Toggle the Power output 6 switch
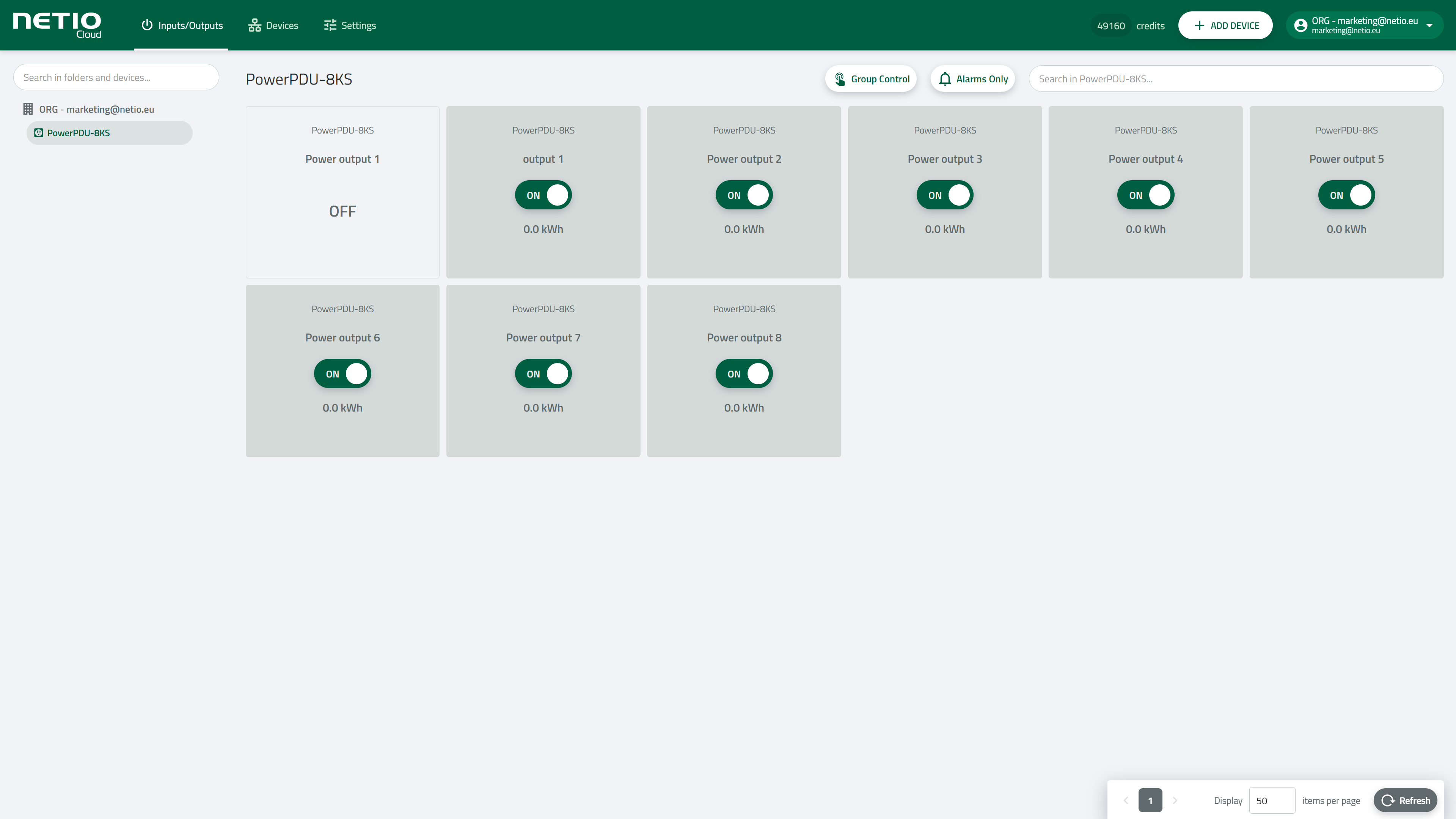The height and width of the screenshot is (819, 1456). click(x=342, y=374)
